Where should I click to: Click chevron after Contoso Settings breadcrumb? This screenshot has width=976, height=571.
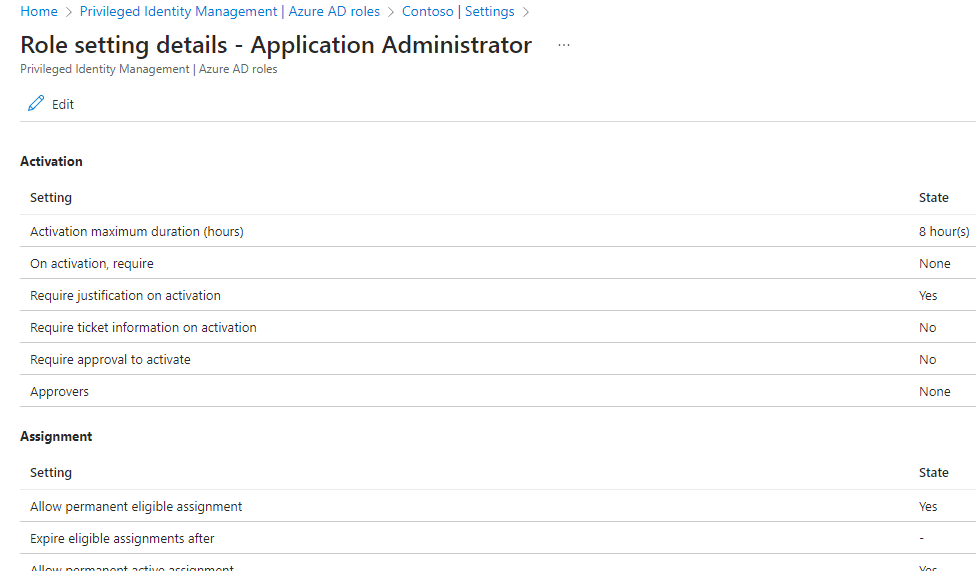526,12
